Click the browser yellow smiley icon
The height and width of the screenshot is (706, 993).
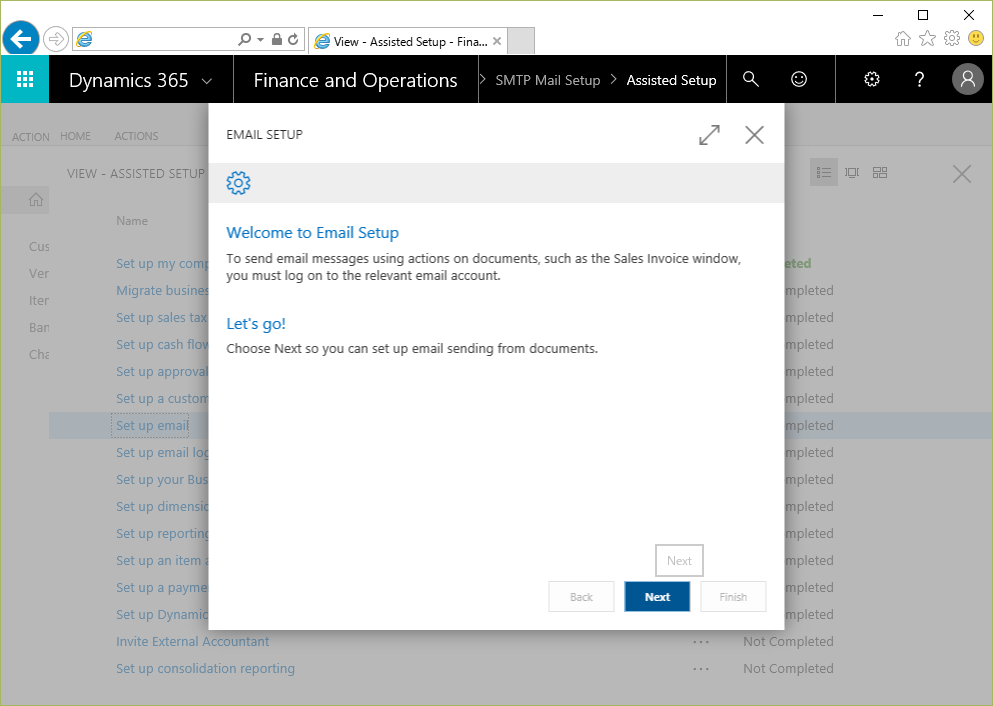[x=976, y=39]
